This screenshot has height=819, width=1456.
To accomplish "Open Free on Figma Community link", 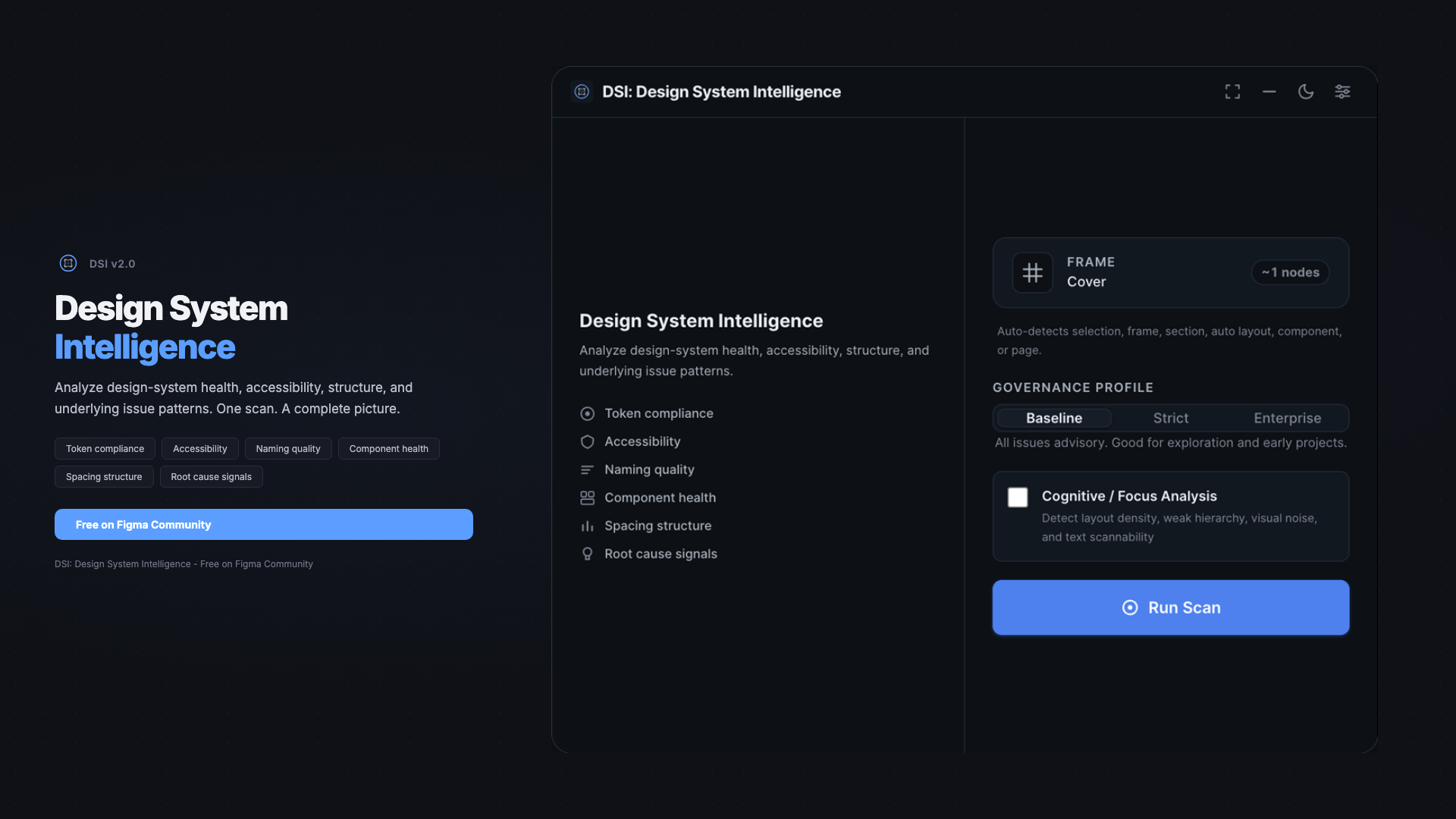I will tap(263, 524).
